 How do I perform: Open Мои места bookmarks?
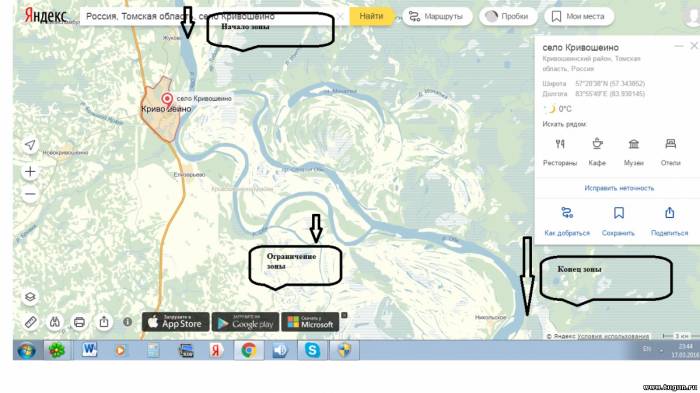pyautogui.click(x=579, y=17)
